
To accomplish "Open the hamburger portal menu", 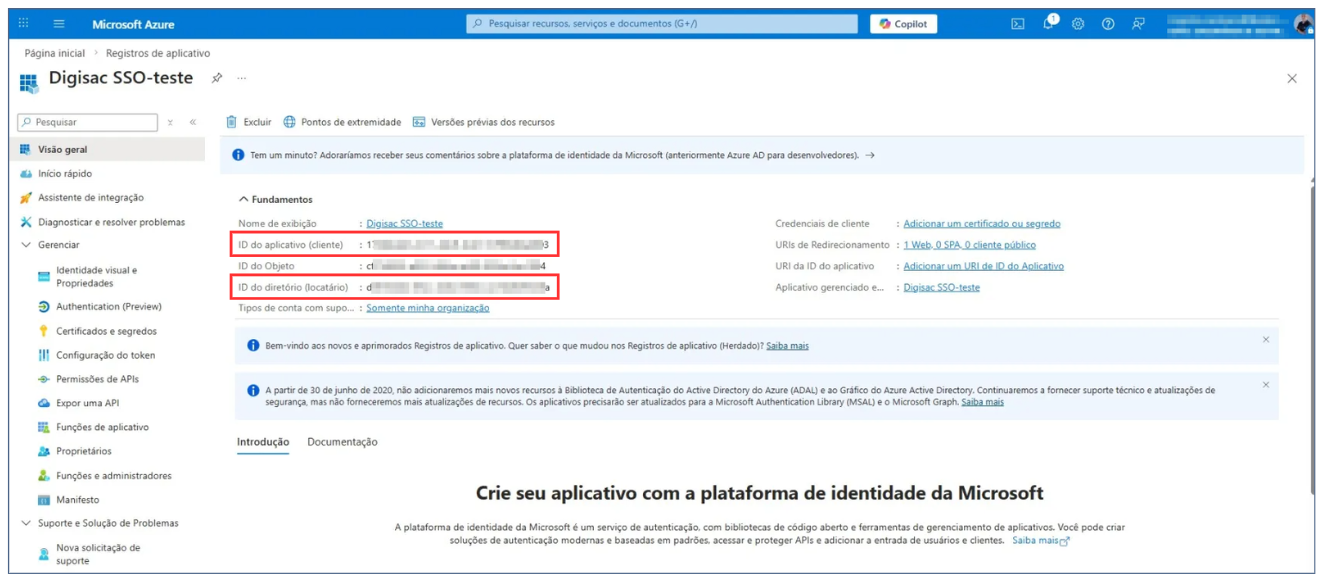I will (59, 24).
